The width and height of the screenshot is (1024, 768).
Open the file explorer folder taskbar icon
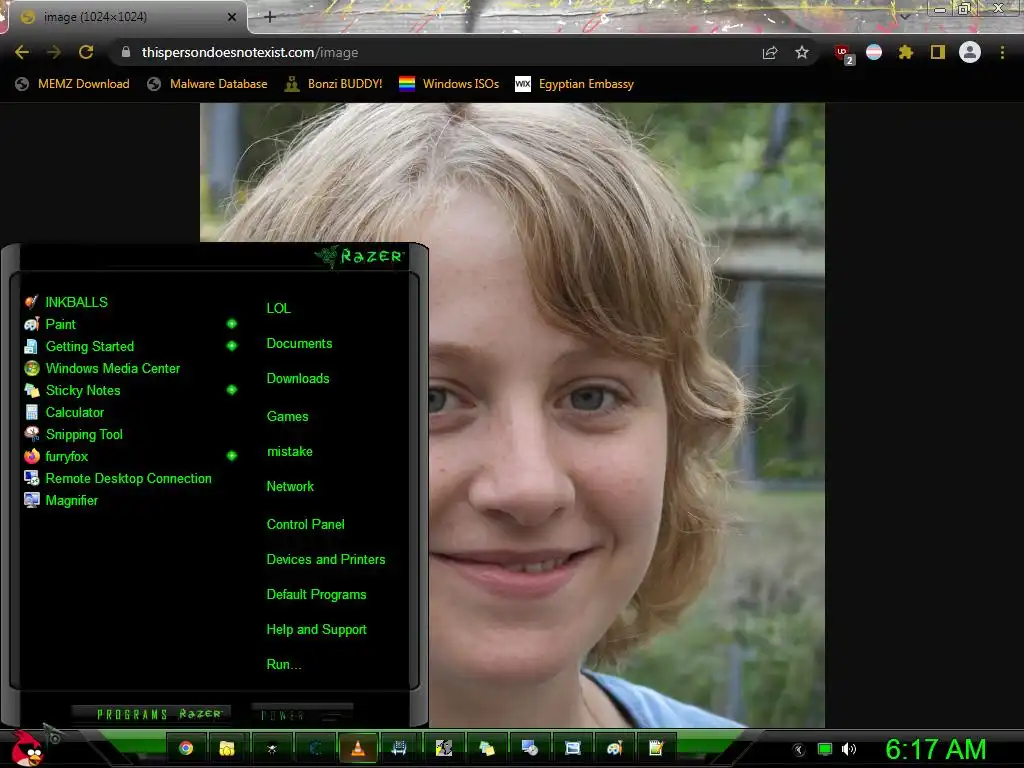pyautogui.click(x=227, y=748)
